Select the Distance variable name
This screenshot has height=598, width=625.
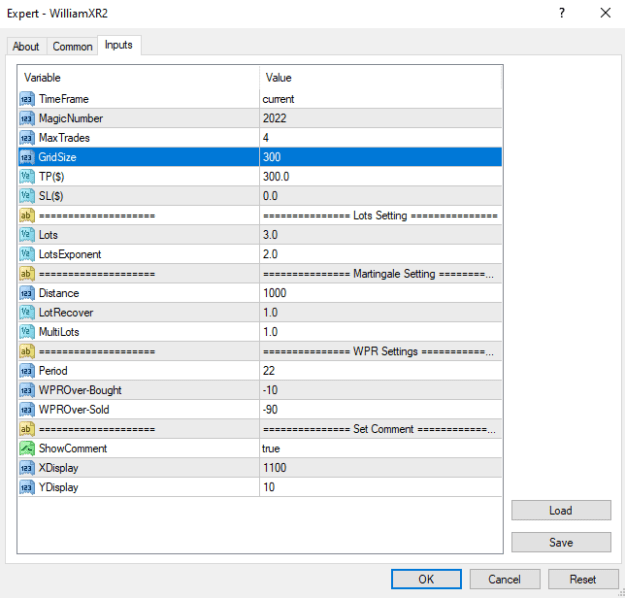59,293
